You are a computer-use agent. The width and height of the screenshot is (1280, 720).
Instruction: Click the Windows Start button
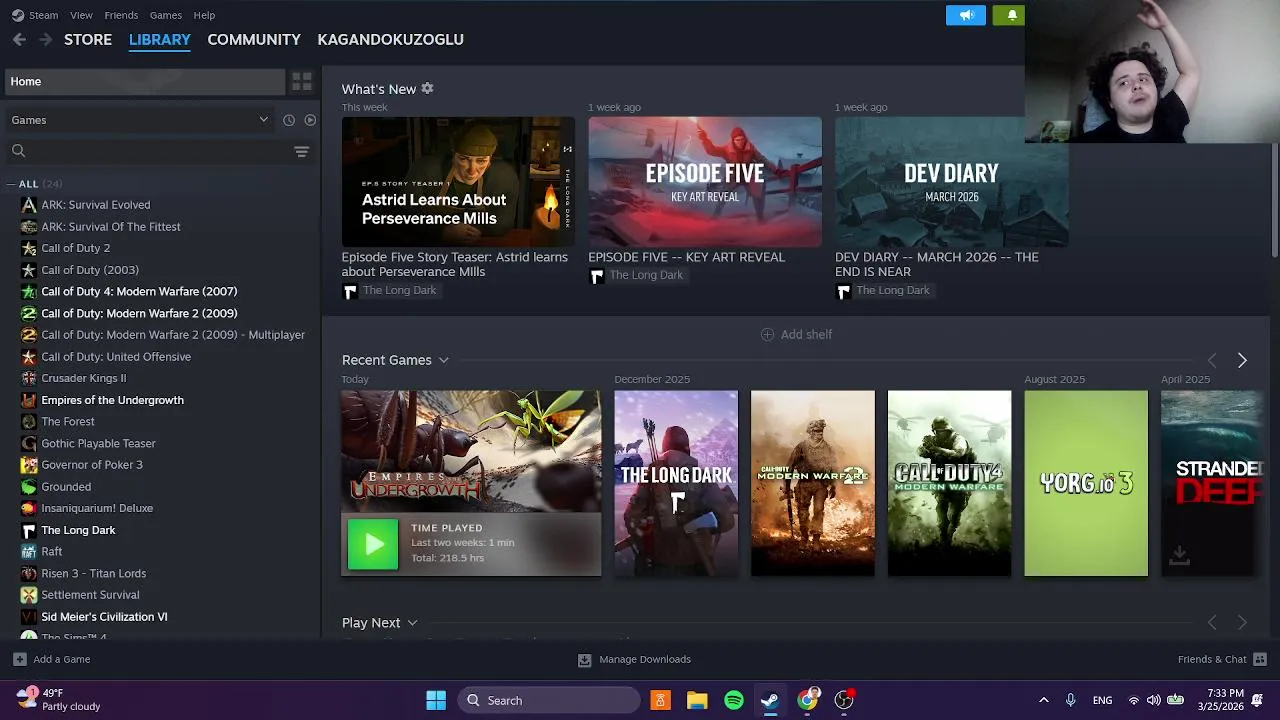(436, 700)
